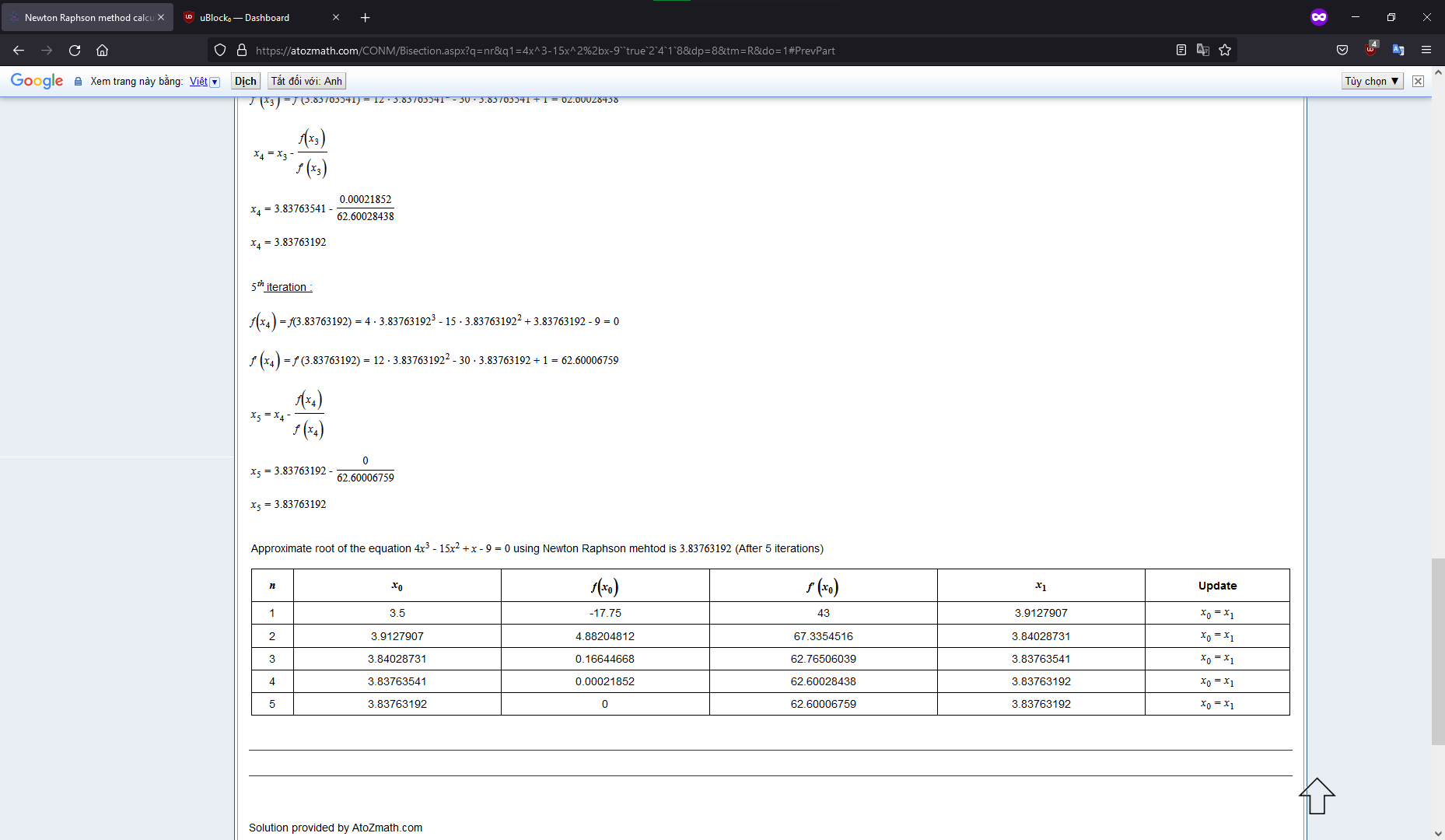Viewport: 1445px width, 840px height.
Task: Open the Firefox application menu
Action: [1426, 50]
